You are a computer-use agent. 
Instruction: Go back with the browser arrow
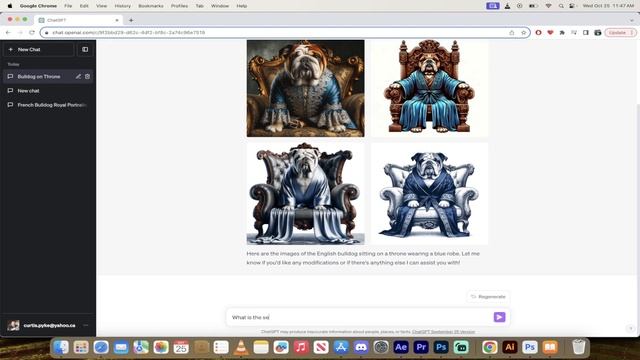click(8, 32)
